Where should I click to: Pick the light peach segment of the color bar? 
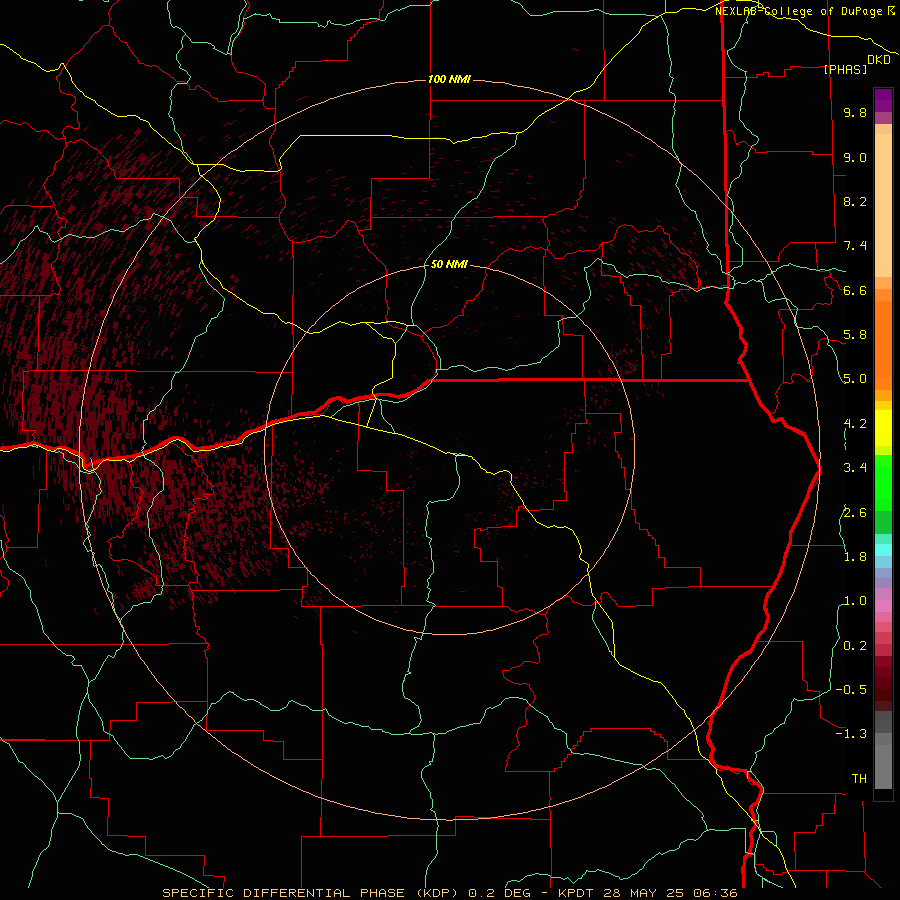tap(883, 205)
